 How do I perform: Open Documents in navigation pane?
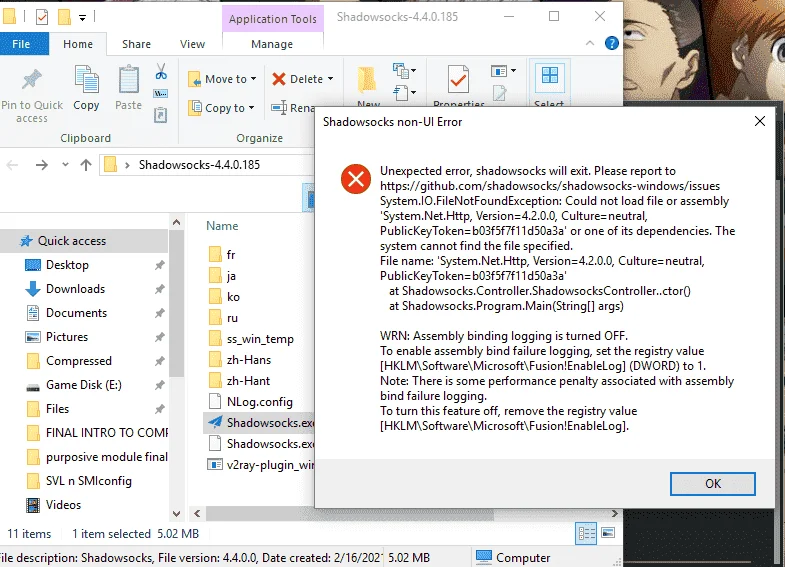(76, 313)
